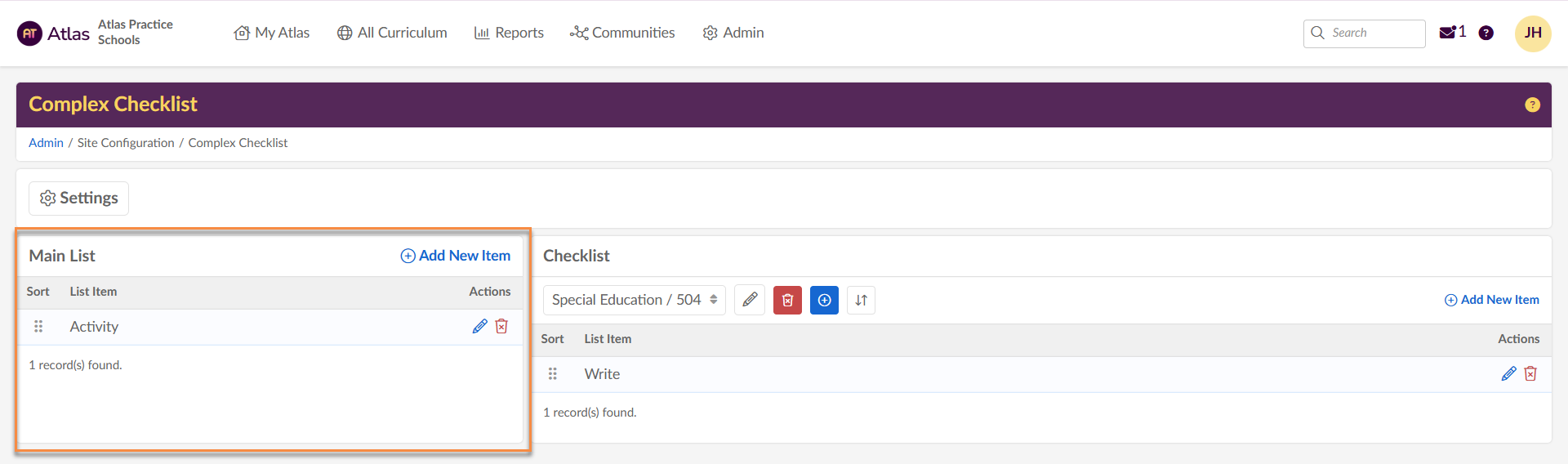Open the Reports menu
Screen dimensions: 1568x464
click(x=509, y=33)
